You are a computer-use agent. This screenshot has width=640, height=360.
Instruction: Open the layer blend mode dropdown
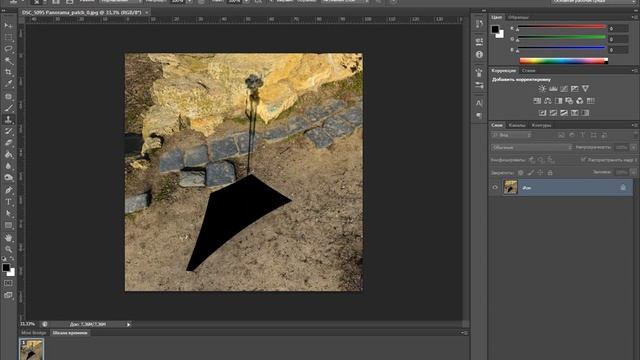(x=531, y=147)
